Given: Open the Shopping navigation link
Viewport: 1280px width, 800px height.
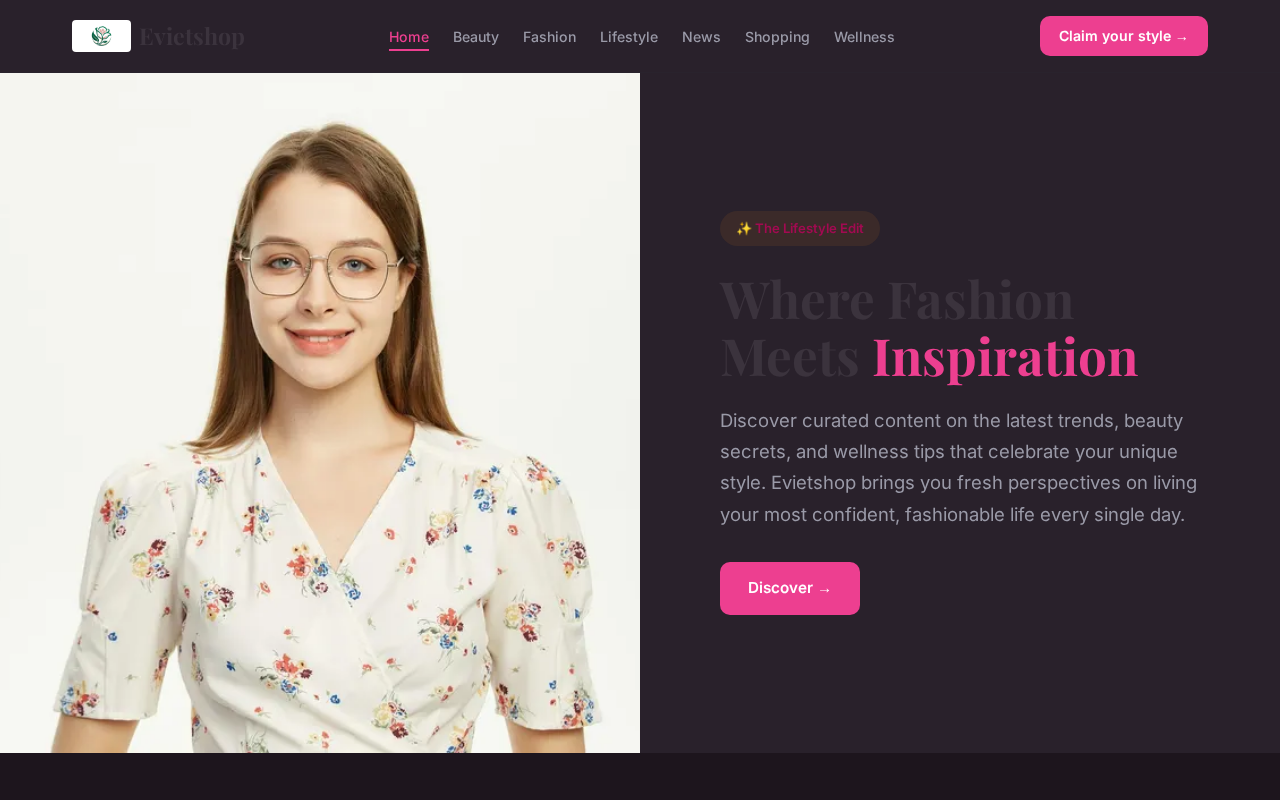Looking at the screenshot, I should pyautogui.click(x=777, y=37).
